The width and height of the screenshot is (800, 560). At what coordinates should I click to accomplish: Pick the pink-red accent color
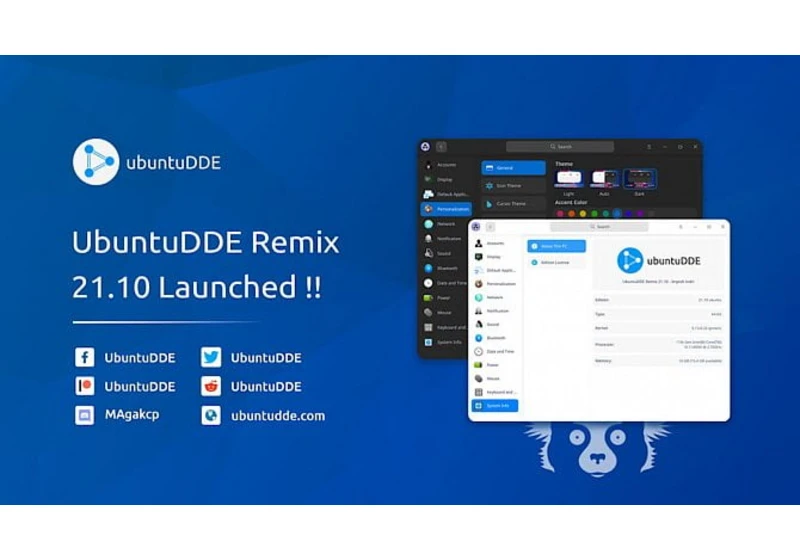560,214
